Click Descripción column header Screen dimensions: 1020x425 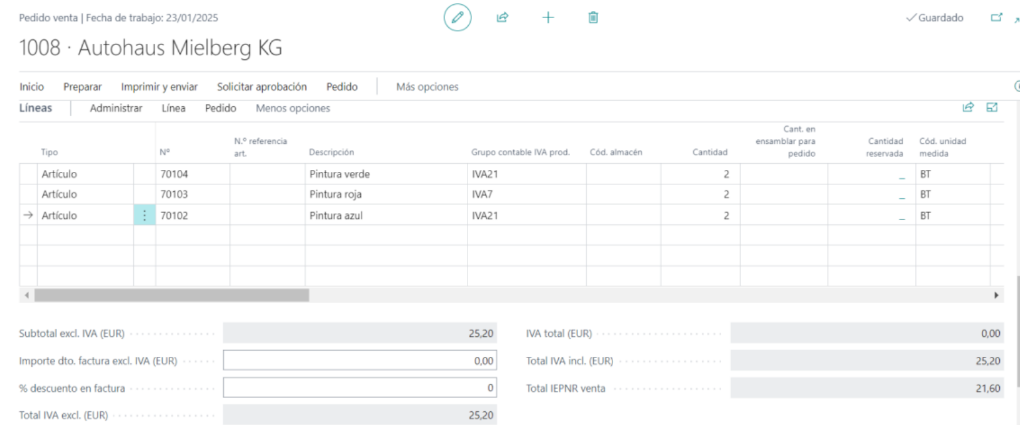[x=331, y=152]
